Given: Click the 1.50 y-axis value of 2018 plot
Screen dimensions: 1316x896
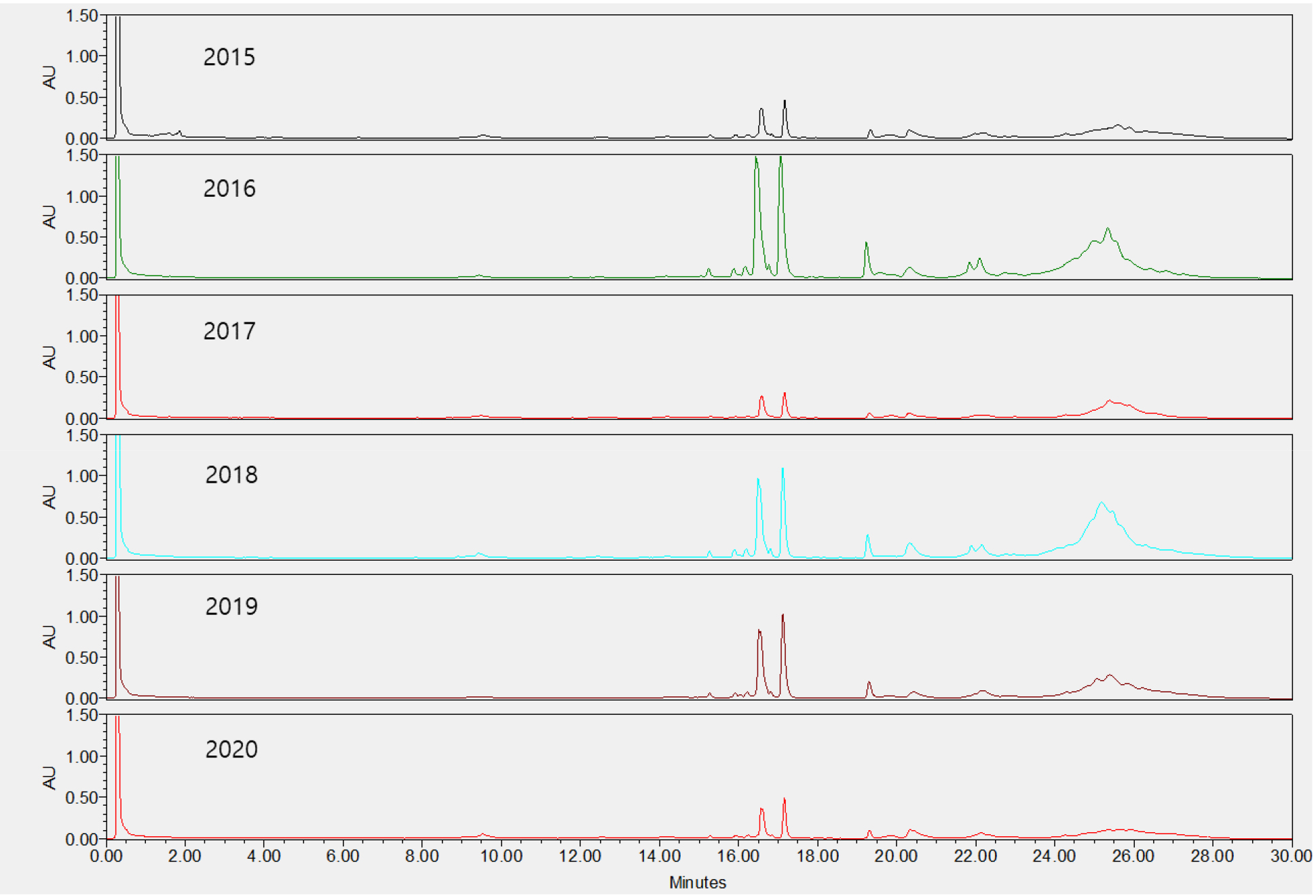Looking at the screenshot, I should point(81,436).
